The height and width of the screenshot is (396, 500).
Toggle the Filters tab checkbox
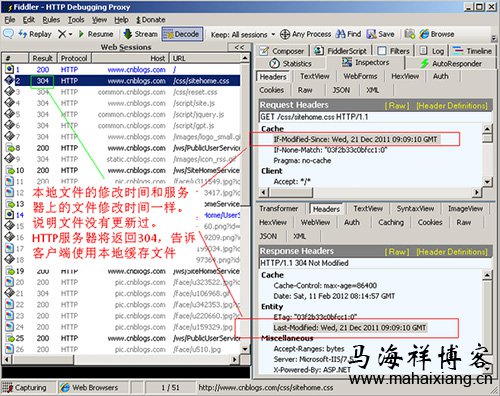point(382,51)
